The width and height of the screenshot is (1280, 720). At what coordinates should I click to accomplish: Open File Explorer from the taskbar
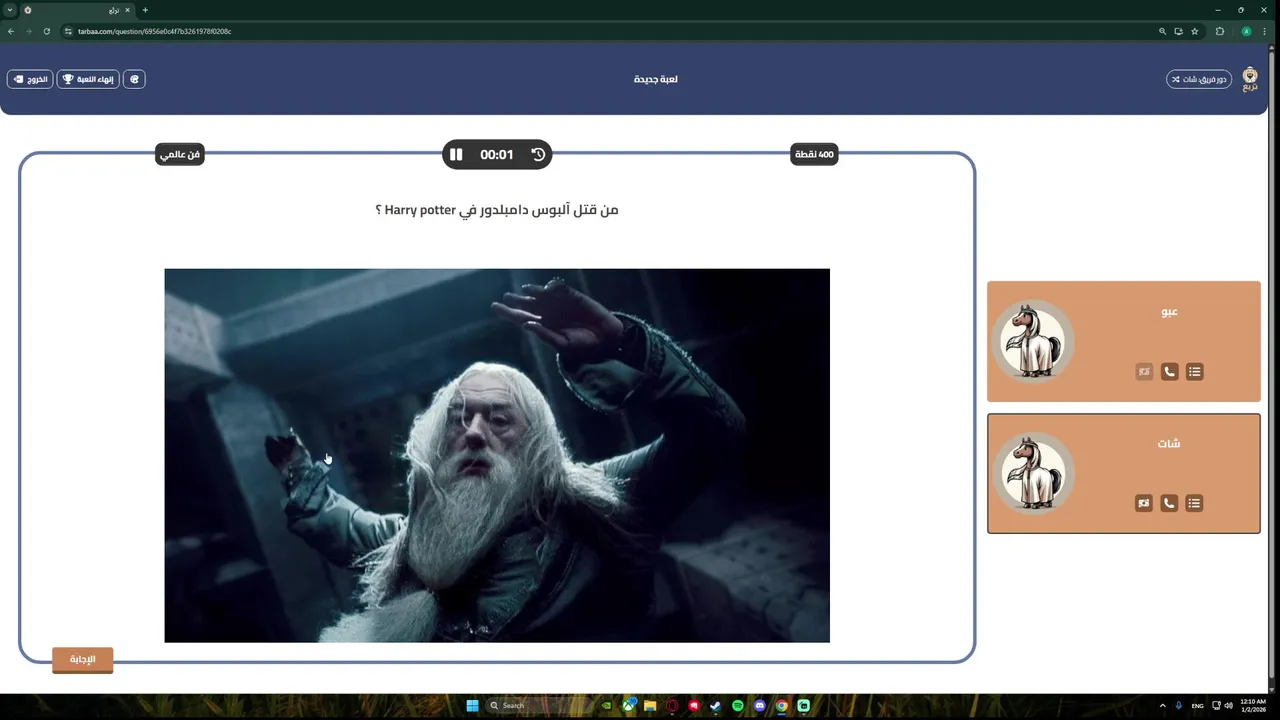[x=650, y=705]
